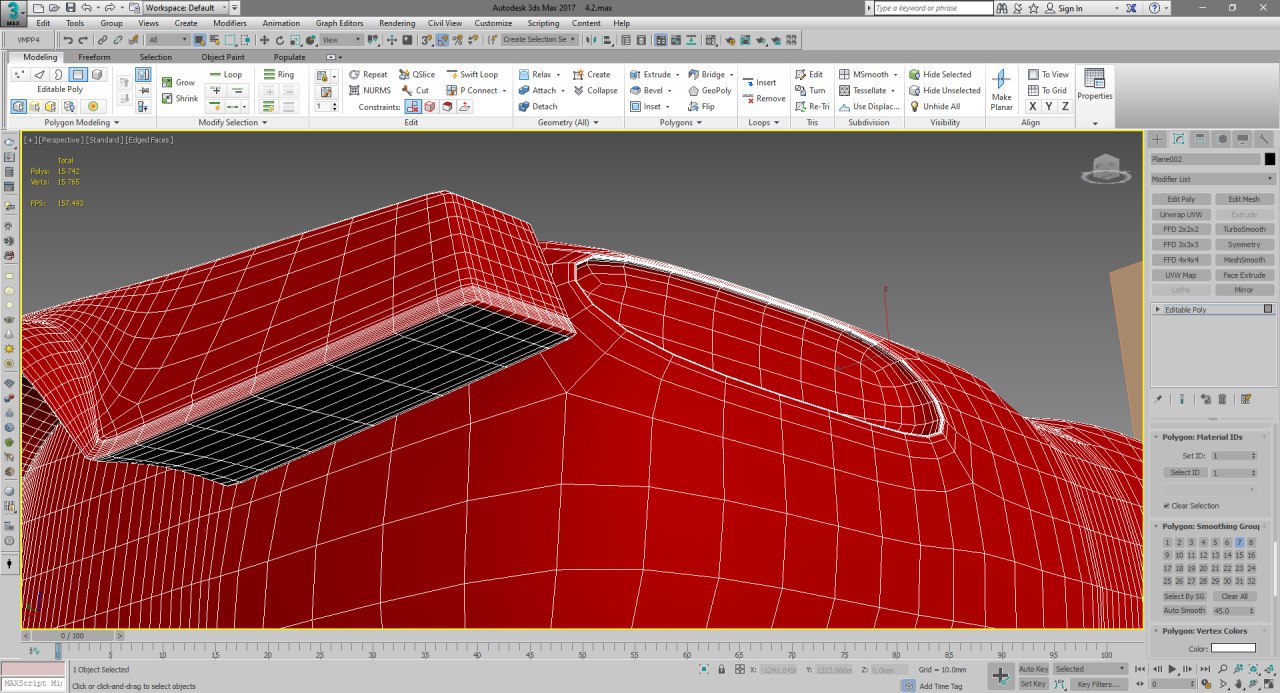The height and width of the screenshot is (693, 1280).
Task: Toggle smoothing group 32
Action: 1251,581
